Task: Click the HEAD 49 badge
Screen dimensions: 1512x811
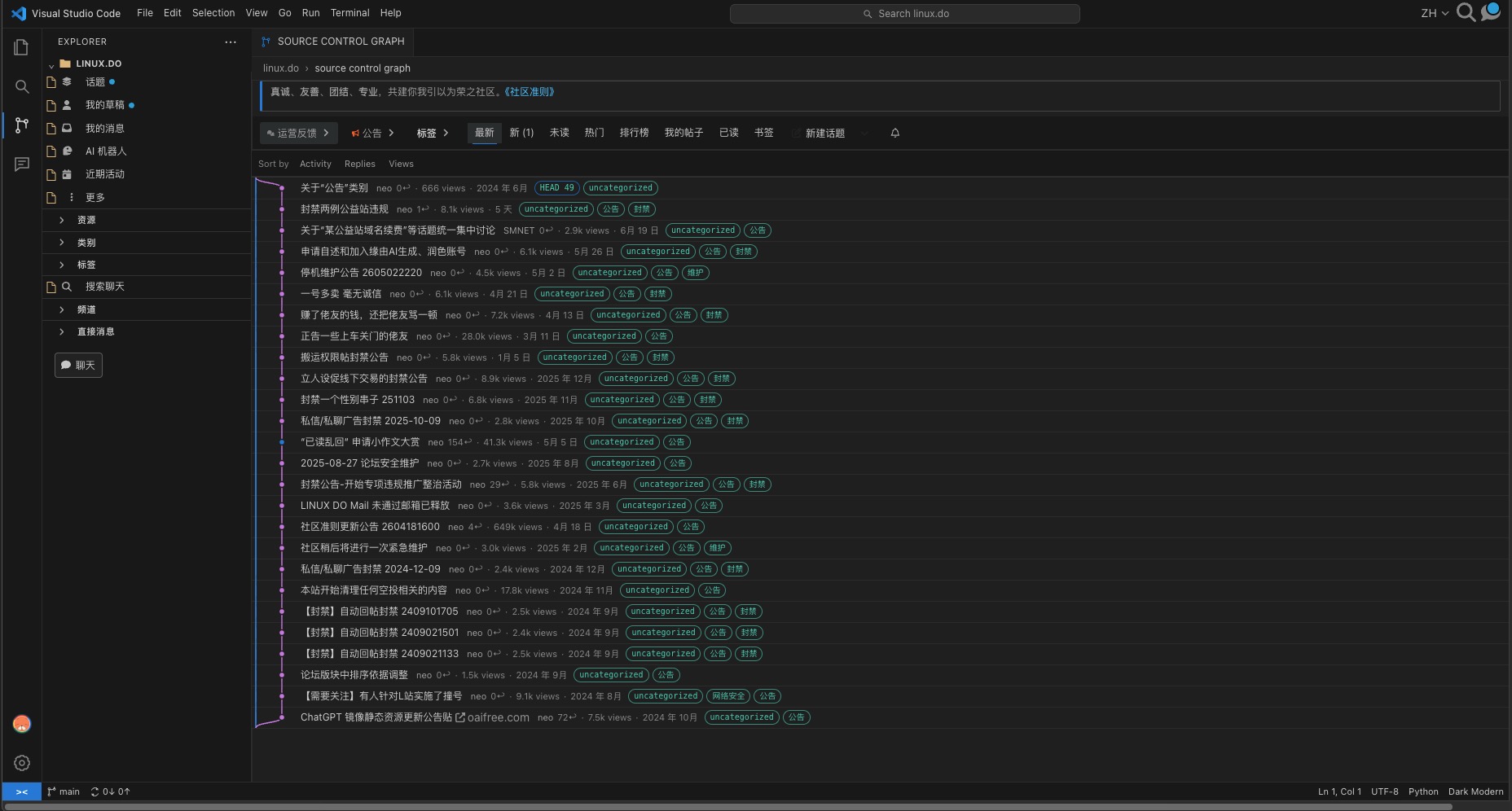Action: click(x=556, y=188)
